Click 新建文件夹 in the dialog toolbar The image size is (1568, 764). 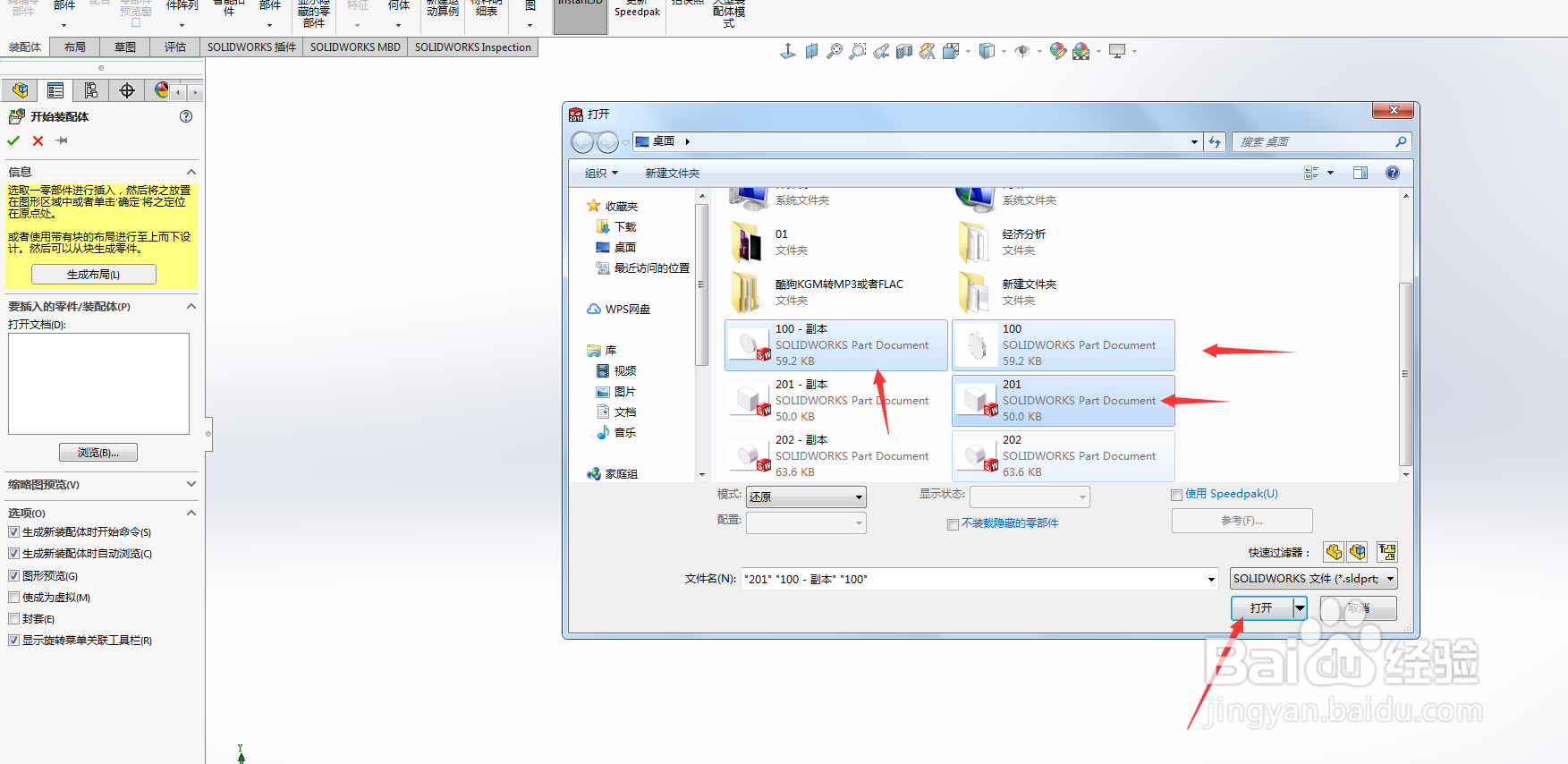click(673, 174)
